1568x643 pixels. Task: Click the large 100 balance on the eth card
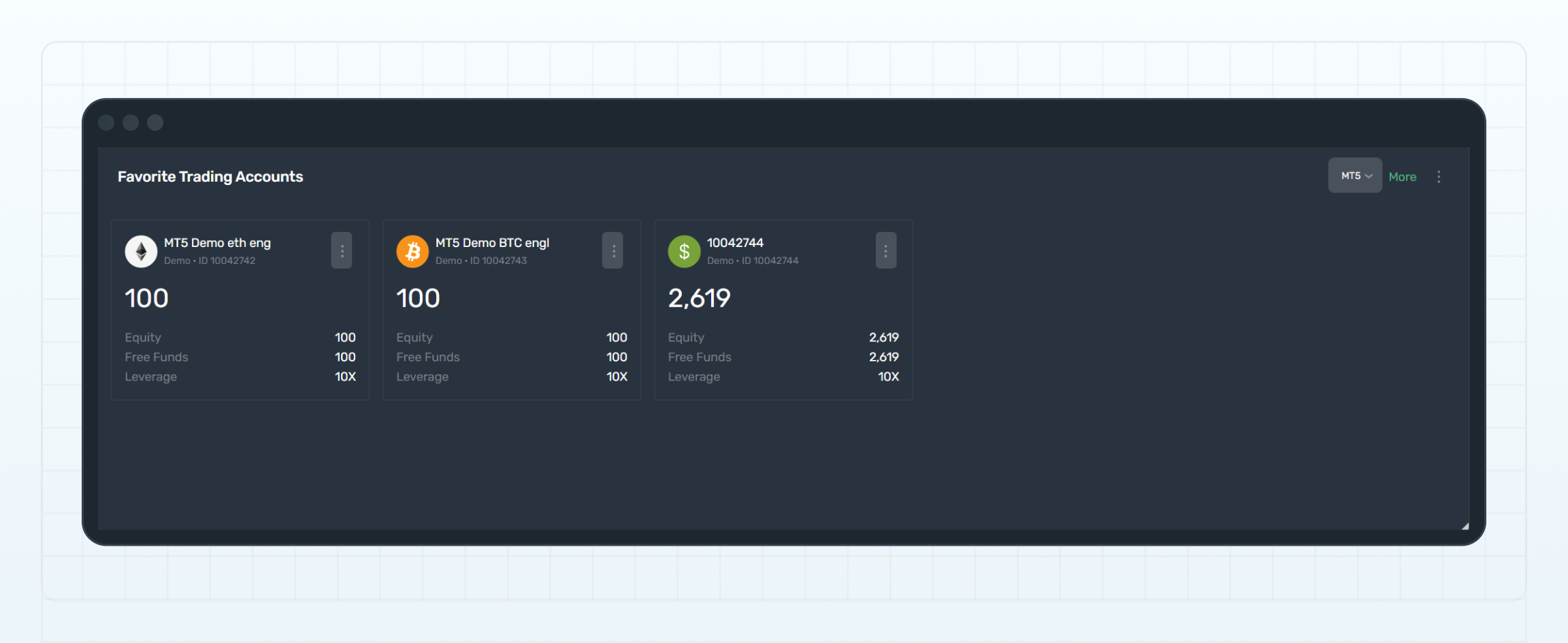tap(146, 298)
